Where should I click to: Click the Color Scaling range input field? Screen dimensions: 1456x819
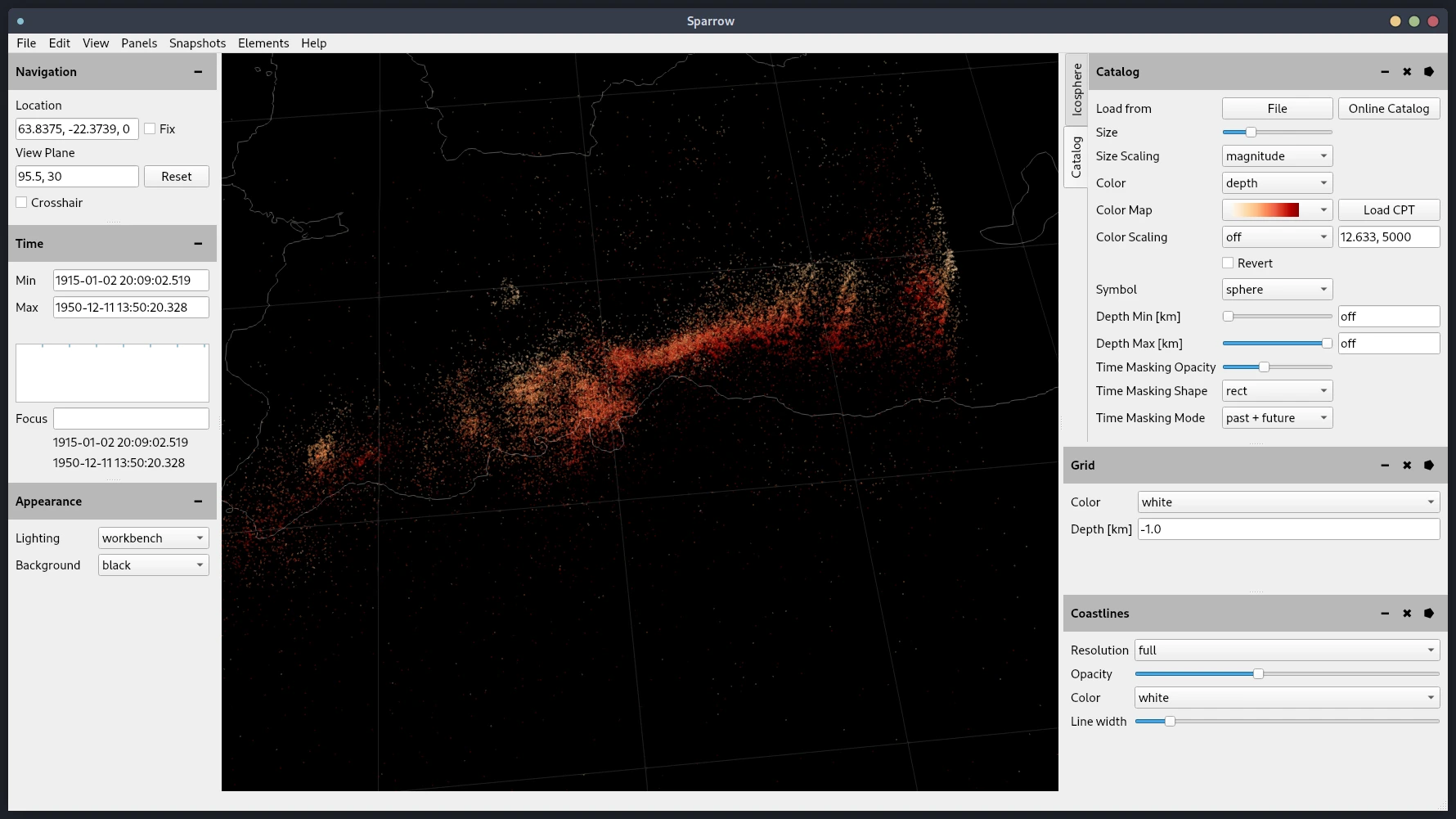click(x=1389, y=237)
